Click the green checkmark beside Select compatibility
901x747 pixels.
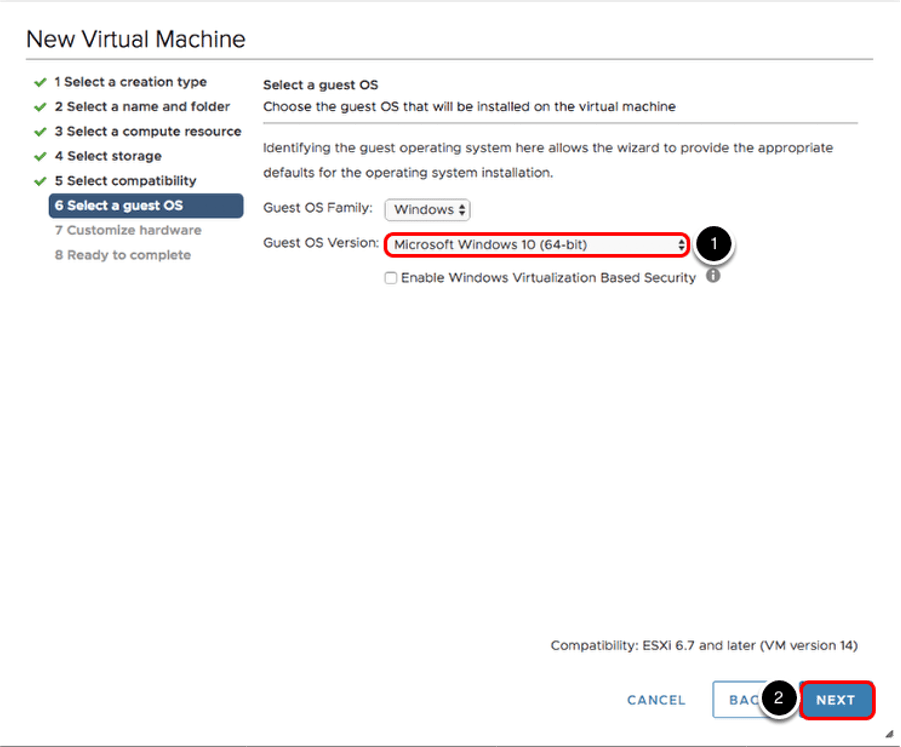[40, 181]
